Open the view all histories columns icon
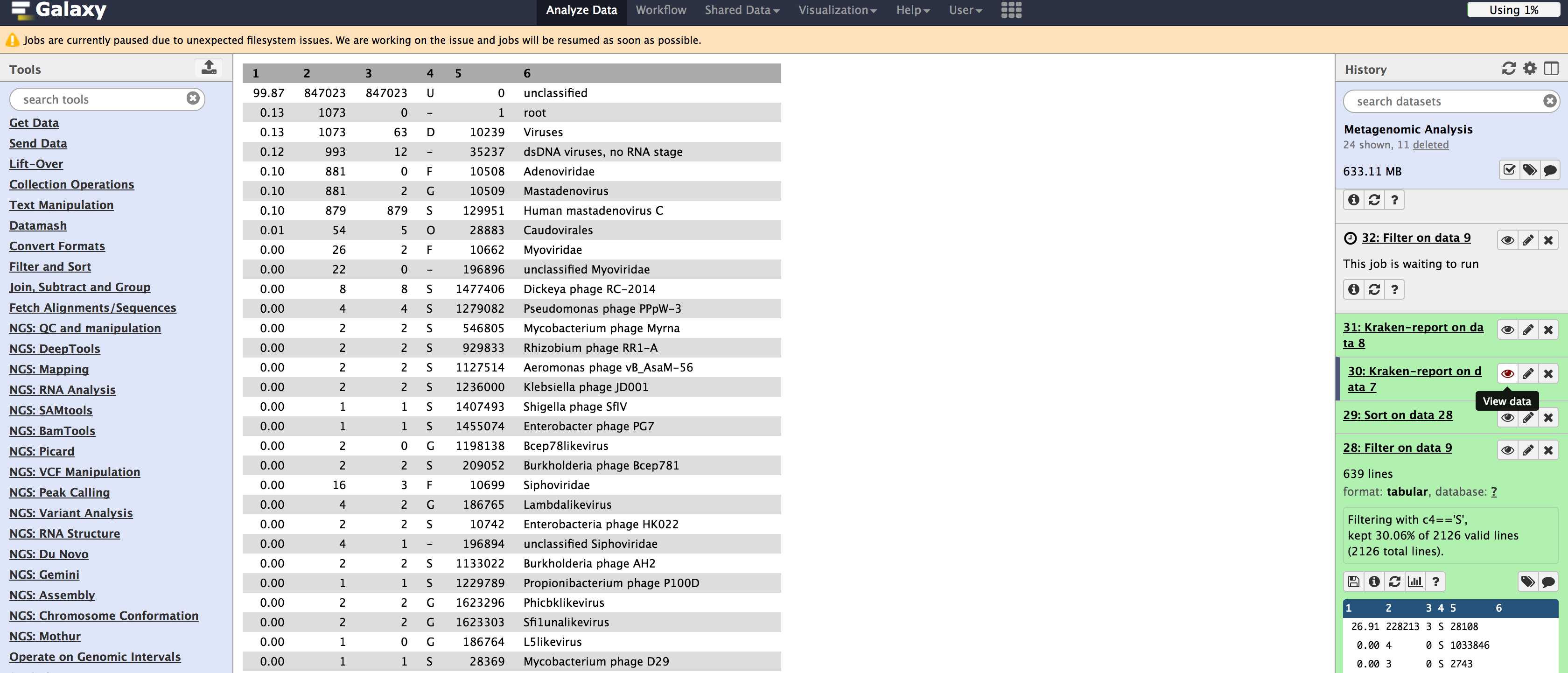 click(1551, 69)
